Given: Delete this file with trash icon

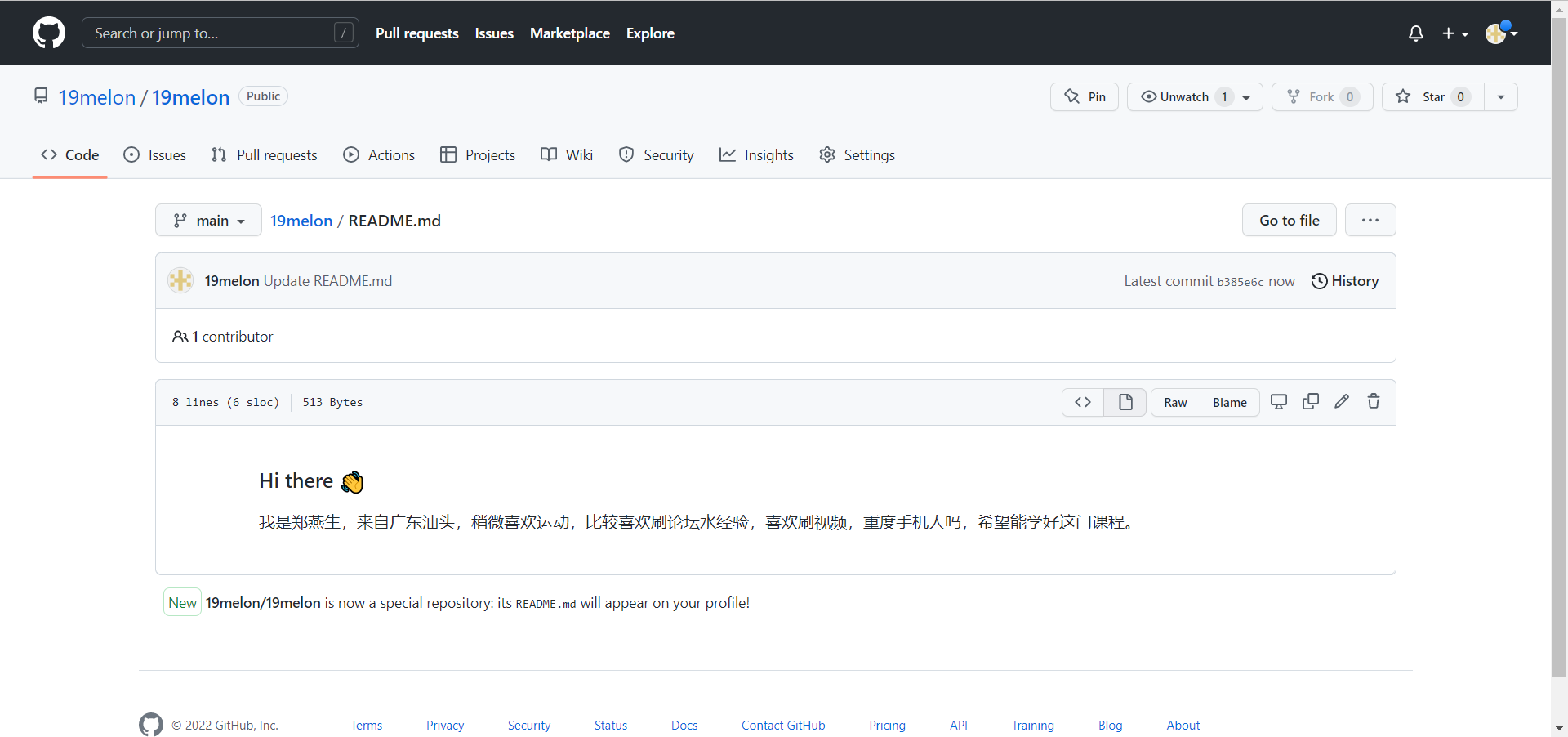Looking at the screenshot, I should coord(1374,401).
